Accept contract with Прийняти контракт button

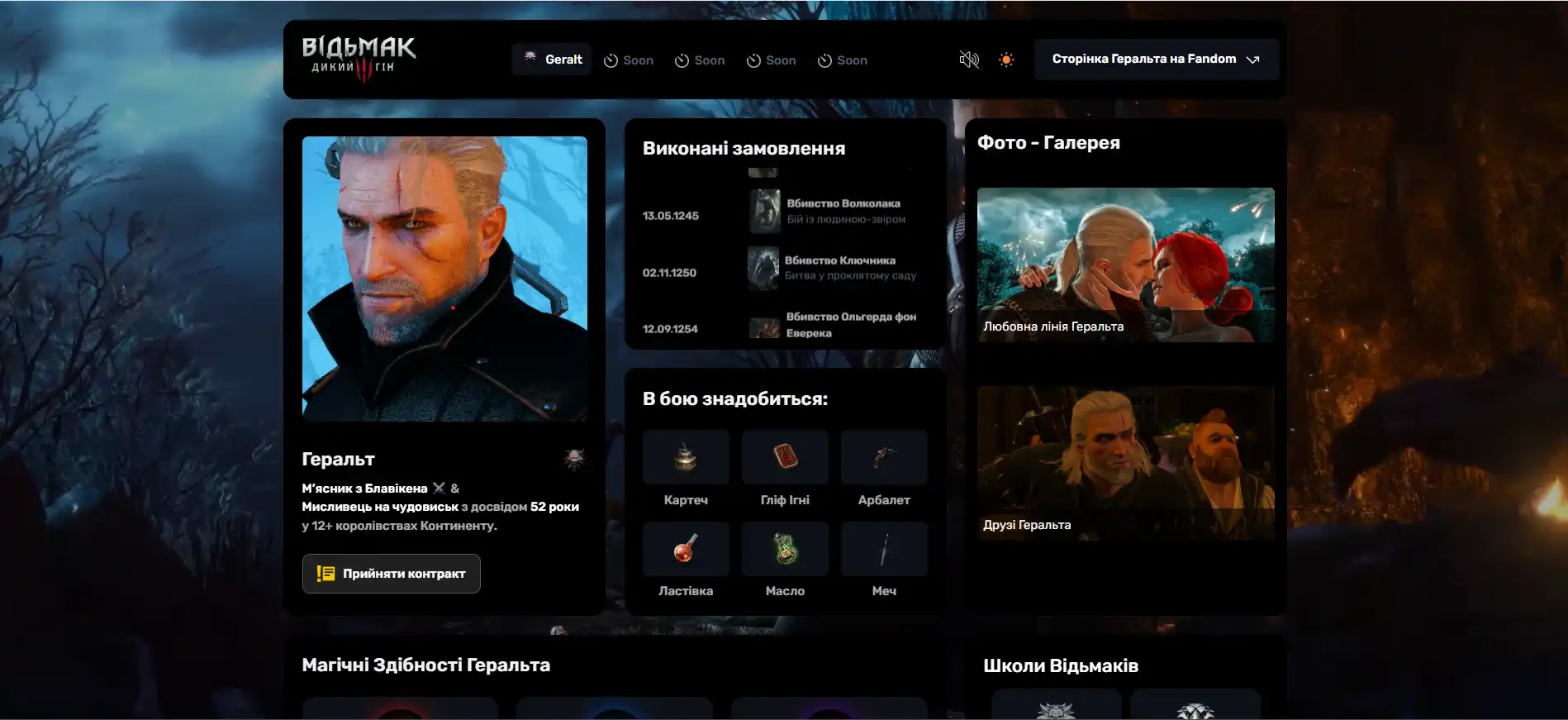point(391,574)
